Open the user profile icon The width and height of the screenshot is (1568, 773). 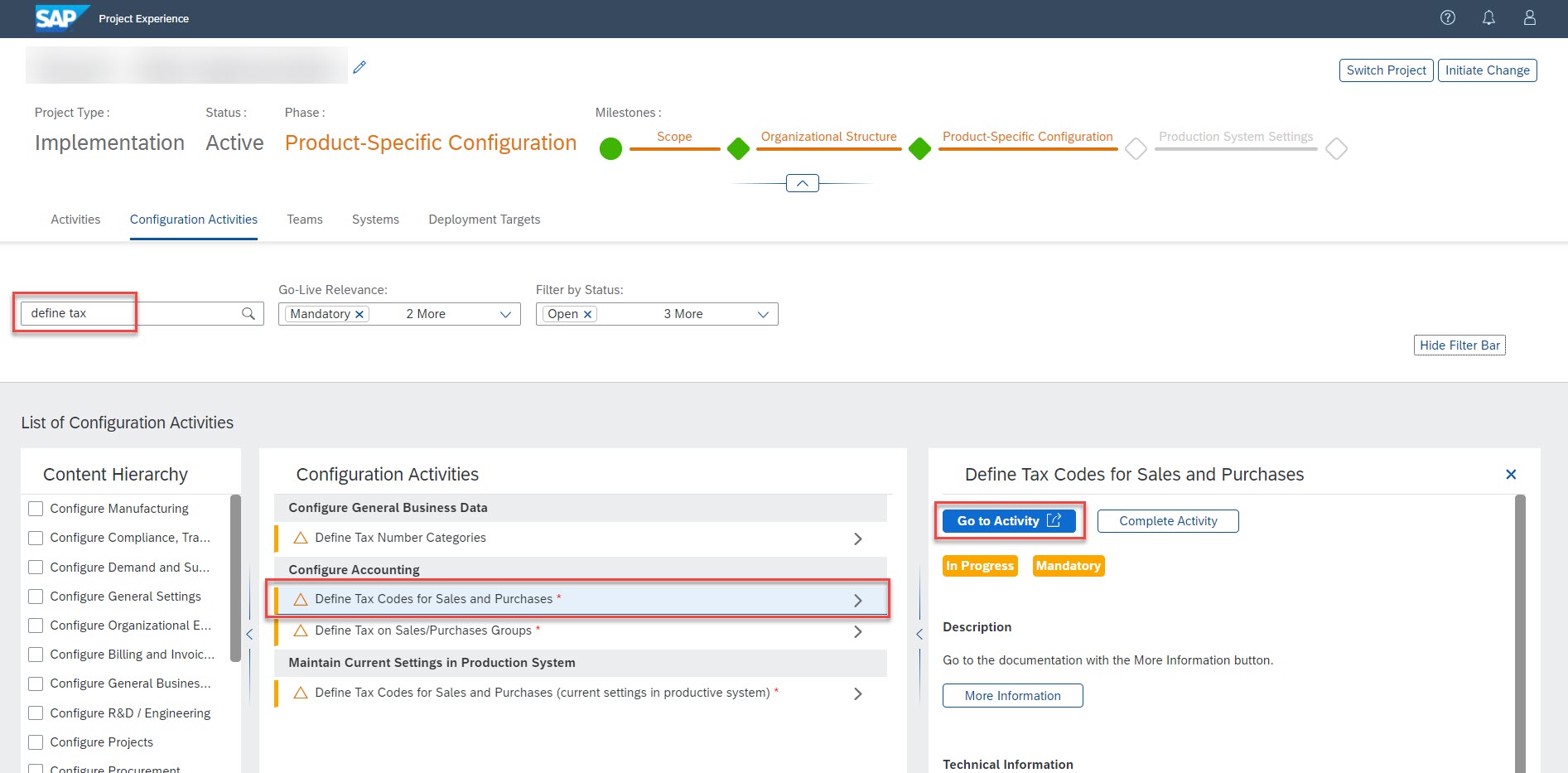[1530, 17]
